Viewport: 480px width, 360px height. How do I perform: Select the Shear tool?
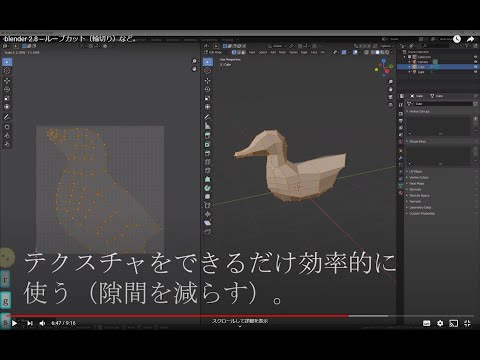coord(207,223)
